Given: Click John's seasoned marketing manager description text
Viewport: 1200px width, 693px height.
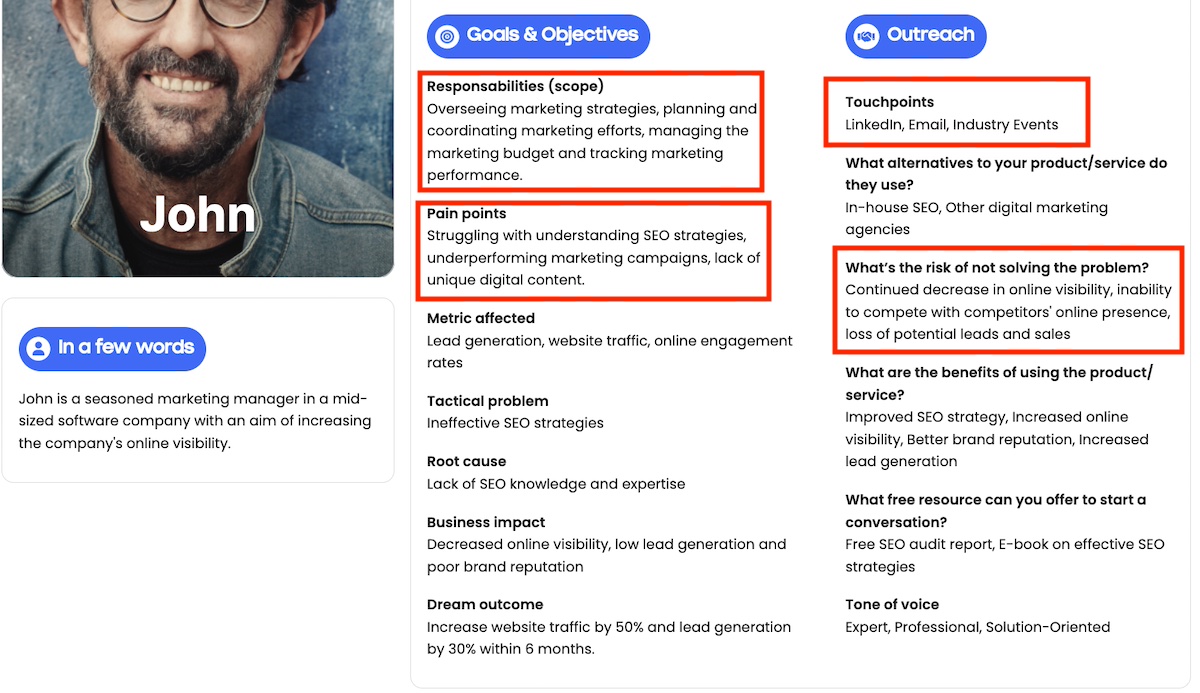Looking at the screenshot, I should pos(195,420).
